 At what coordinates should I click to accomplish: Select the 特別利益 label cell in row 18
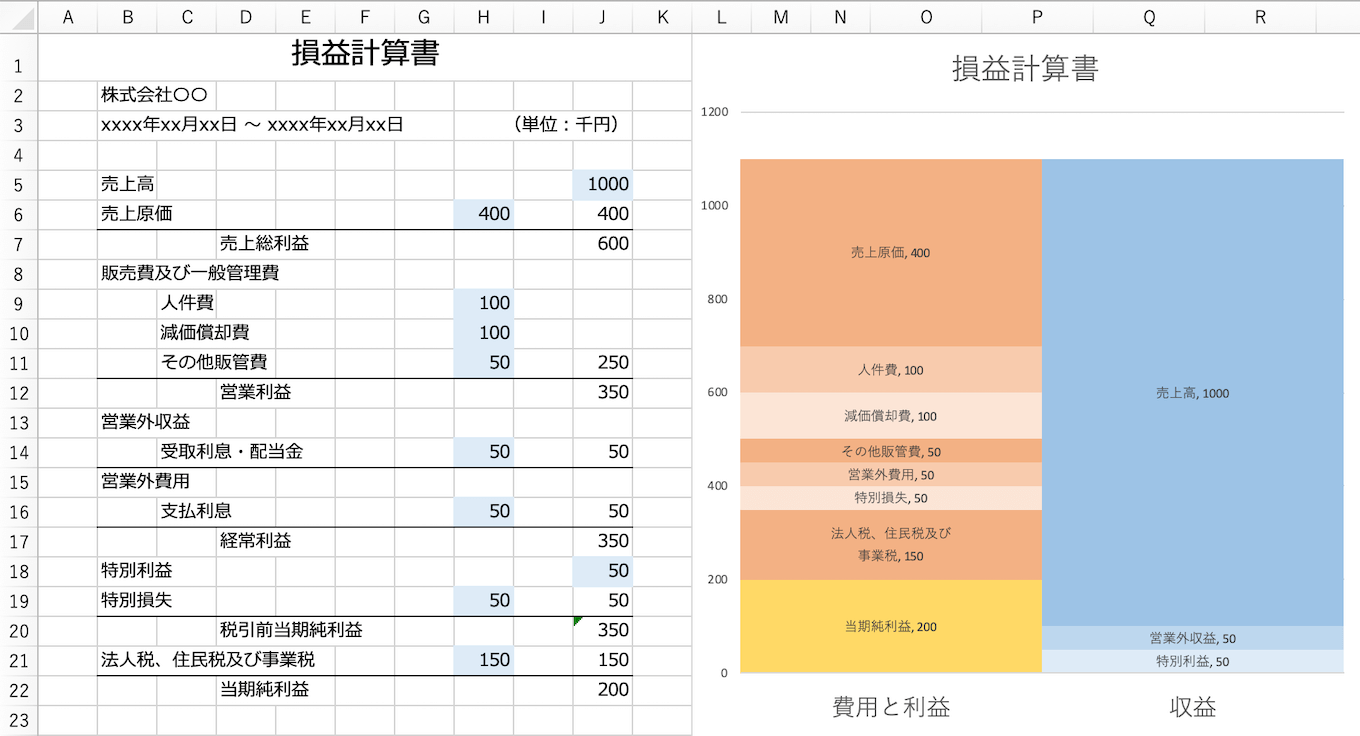[x=136, y=571]
